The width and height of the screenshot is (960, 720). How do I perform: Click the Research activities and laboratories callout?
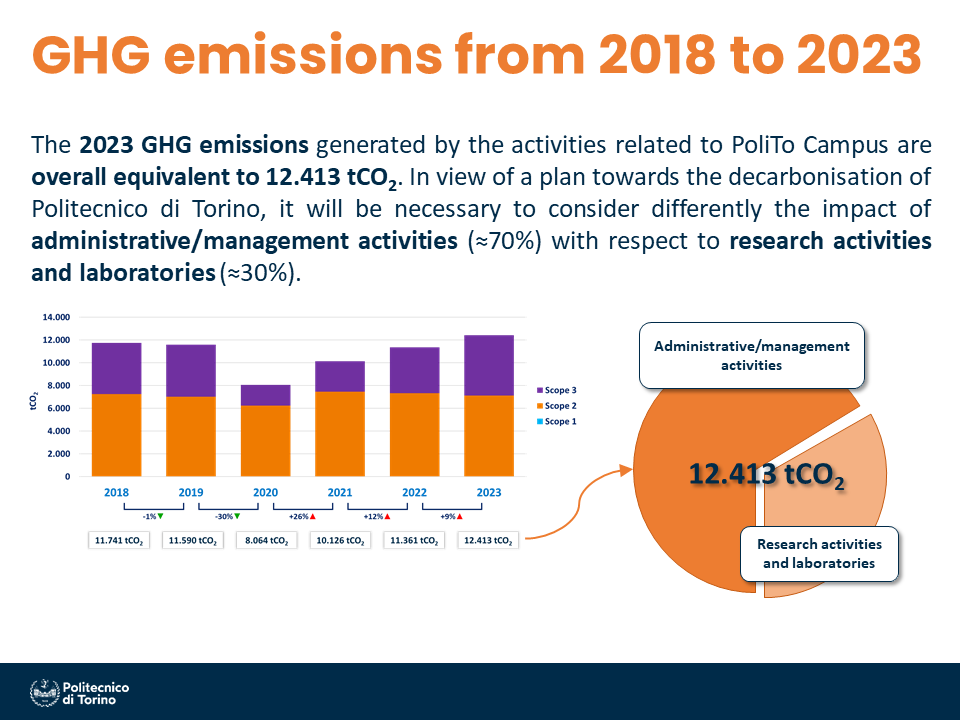click(x=819, y=553)
